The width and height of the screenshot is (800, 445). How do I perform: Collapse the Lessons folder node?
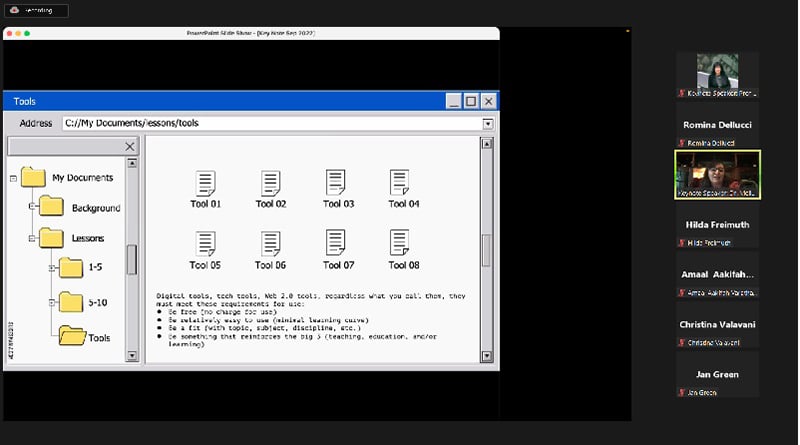point(33,238)
